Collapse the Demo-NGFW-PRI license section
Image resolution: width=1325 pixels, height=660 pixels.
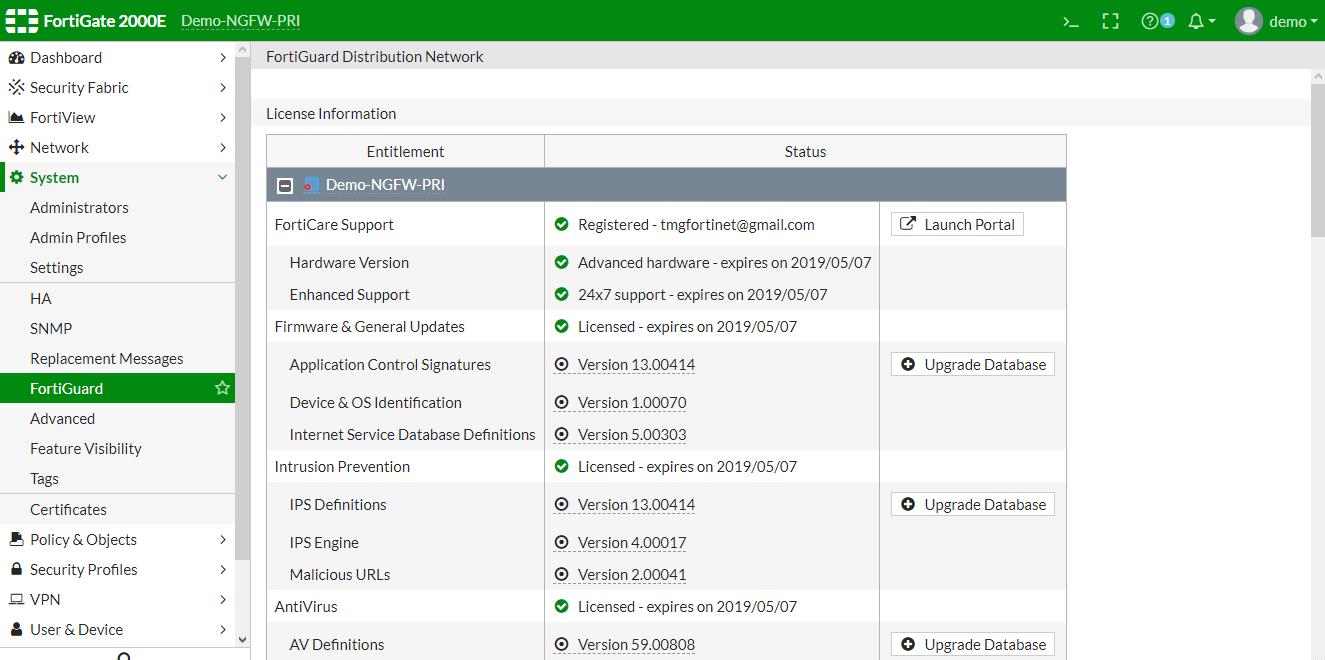tap(285, 185)
